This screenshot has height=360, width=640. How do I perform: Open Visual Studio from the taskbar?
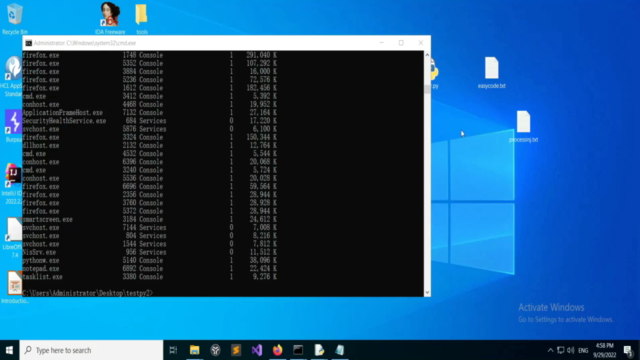click(x=257, y=350)
